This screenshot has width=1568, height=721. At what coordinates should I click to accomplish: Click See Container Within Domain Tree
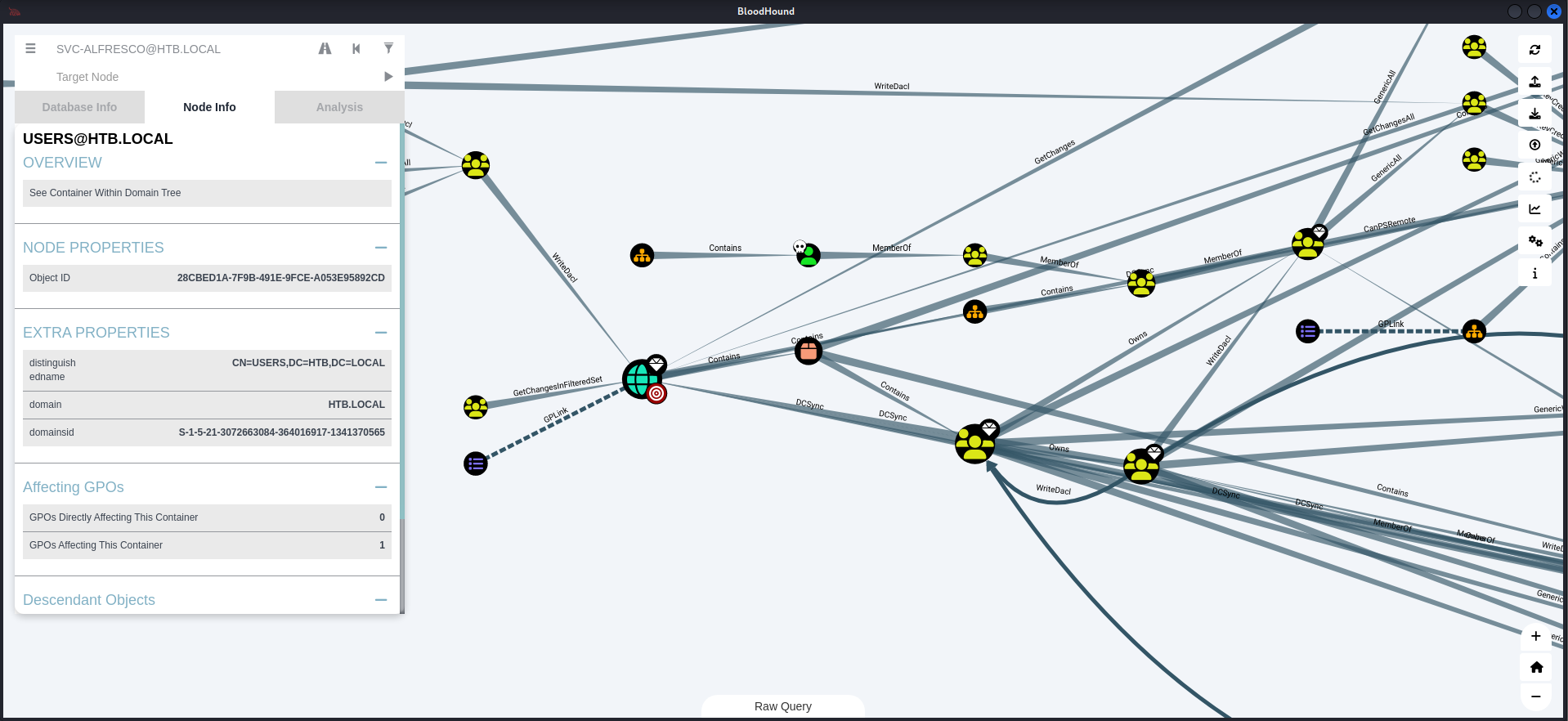207,193
